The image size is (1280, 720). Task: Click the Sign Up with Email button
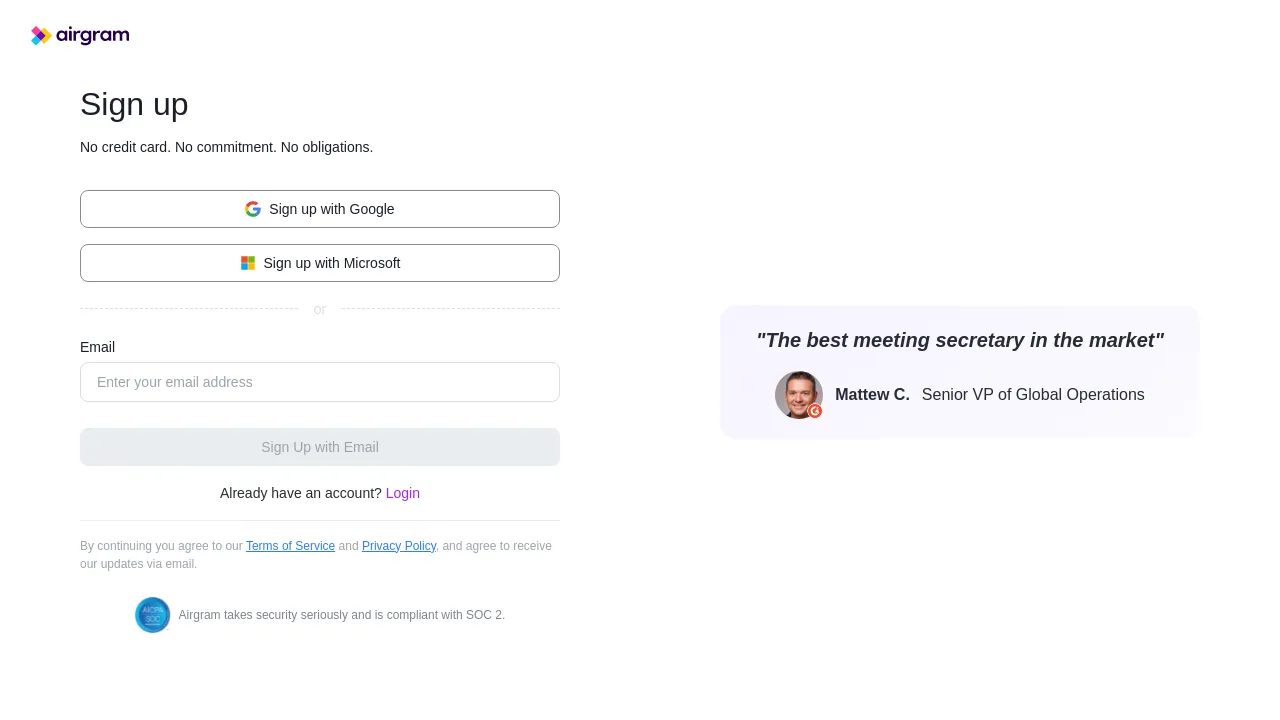(320, 447)
